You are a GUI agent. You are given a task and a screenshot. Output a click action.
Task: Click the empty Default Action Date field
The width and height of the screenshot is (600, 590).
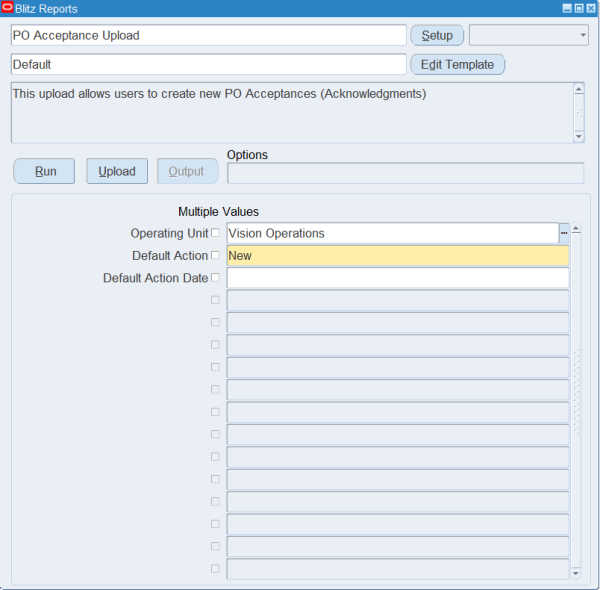[398, 278]
